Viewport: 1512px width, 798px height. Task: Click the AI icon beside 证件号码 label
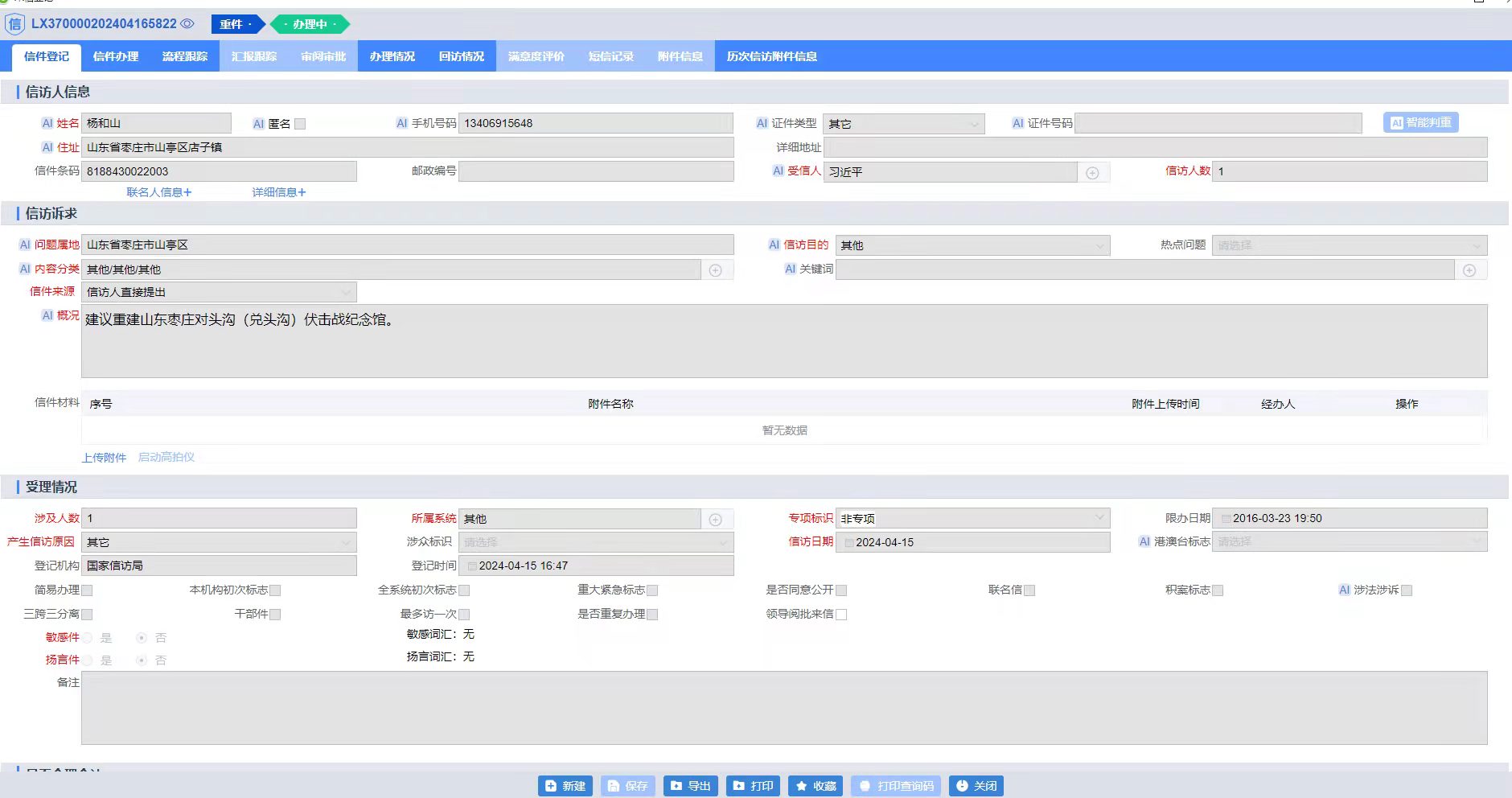pos(1018,123)
